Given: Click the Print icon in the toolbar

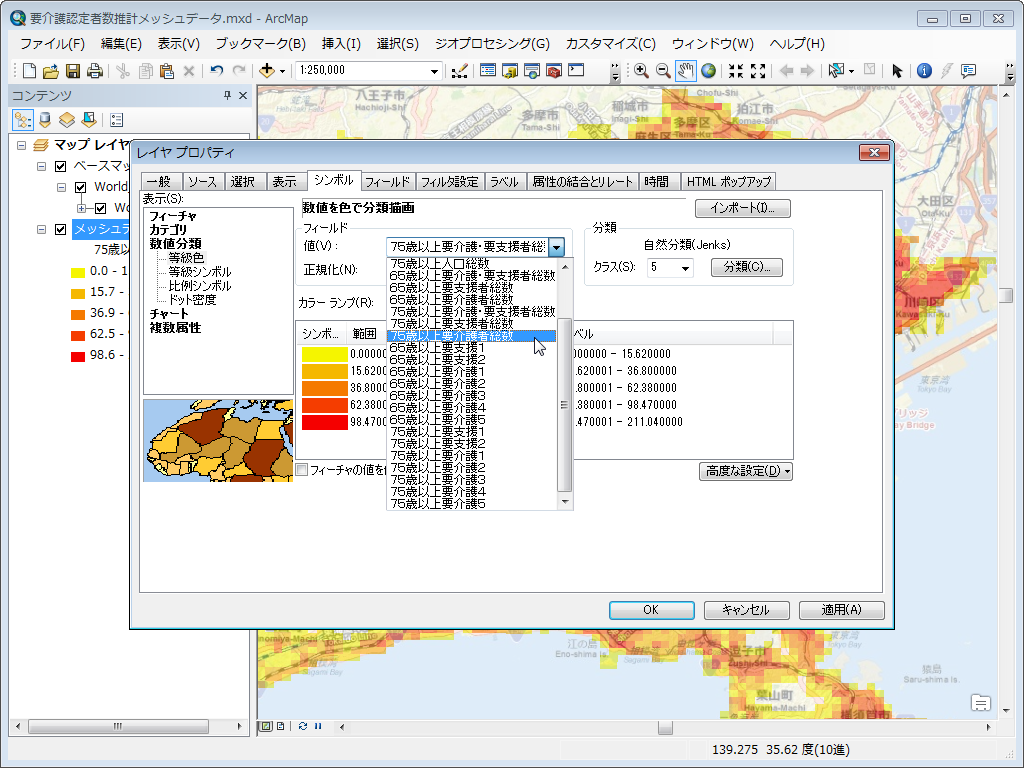Looking at the screenshot, I should tap(95, 71).
